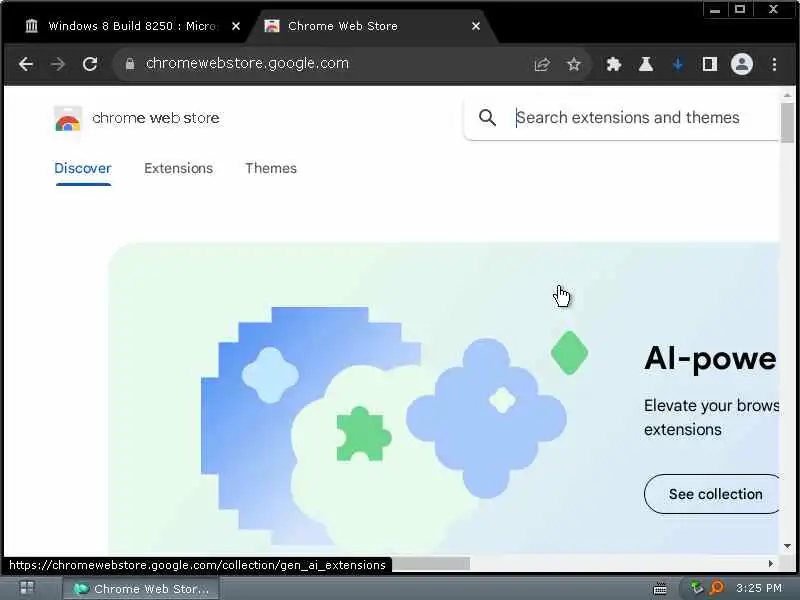The width and height of the screenshot is (800, 600).
Task: Click the horizontal scrollbar thumb
Action: tap(431, 564)
